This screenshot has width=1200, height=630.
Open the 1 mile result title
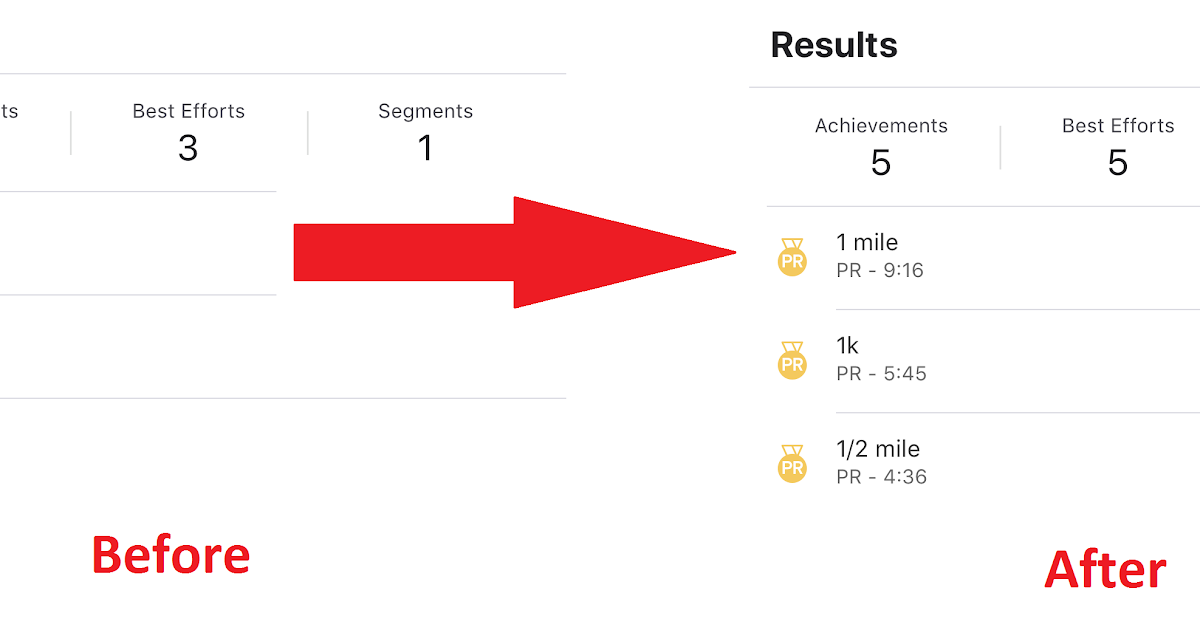point(867,242)
